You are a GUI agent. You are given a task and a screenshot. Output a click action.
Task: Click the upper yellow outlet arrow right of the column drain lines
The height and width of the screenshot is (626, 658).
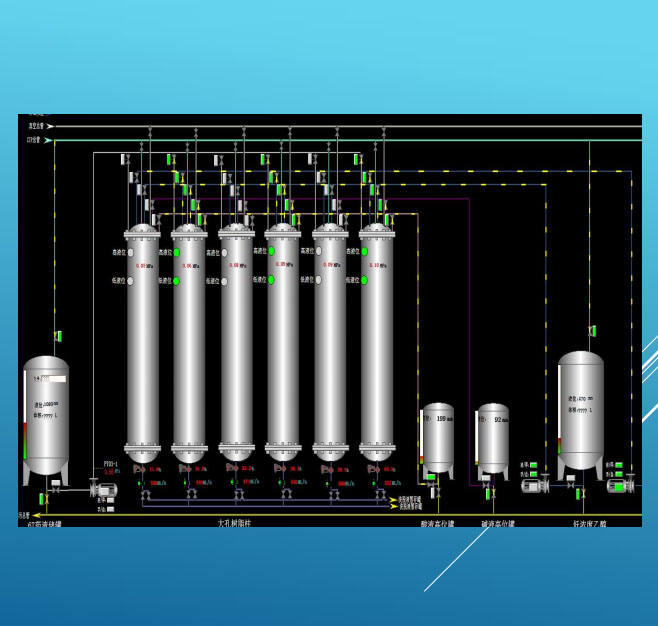pyautogui.click(x=394, y=500)
